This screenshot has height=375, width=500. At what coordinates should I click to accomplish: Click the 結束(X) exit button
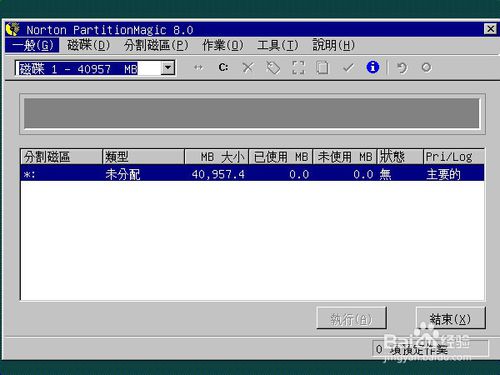[450, 318]
